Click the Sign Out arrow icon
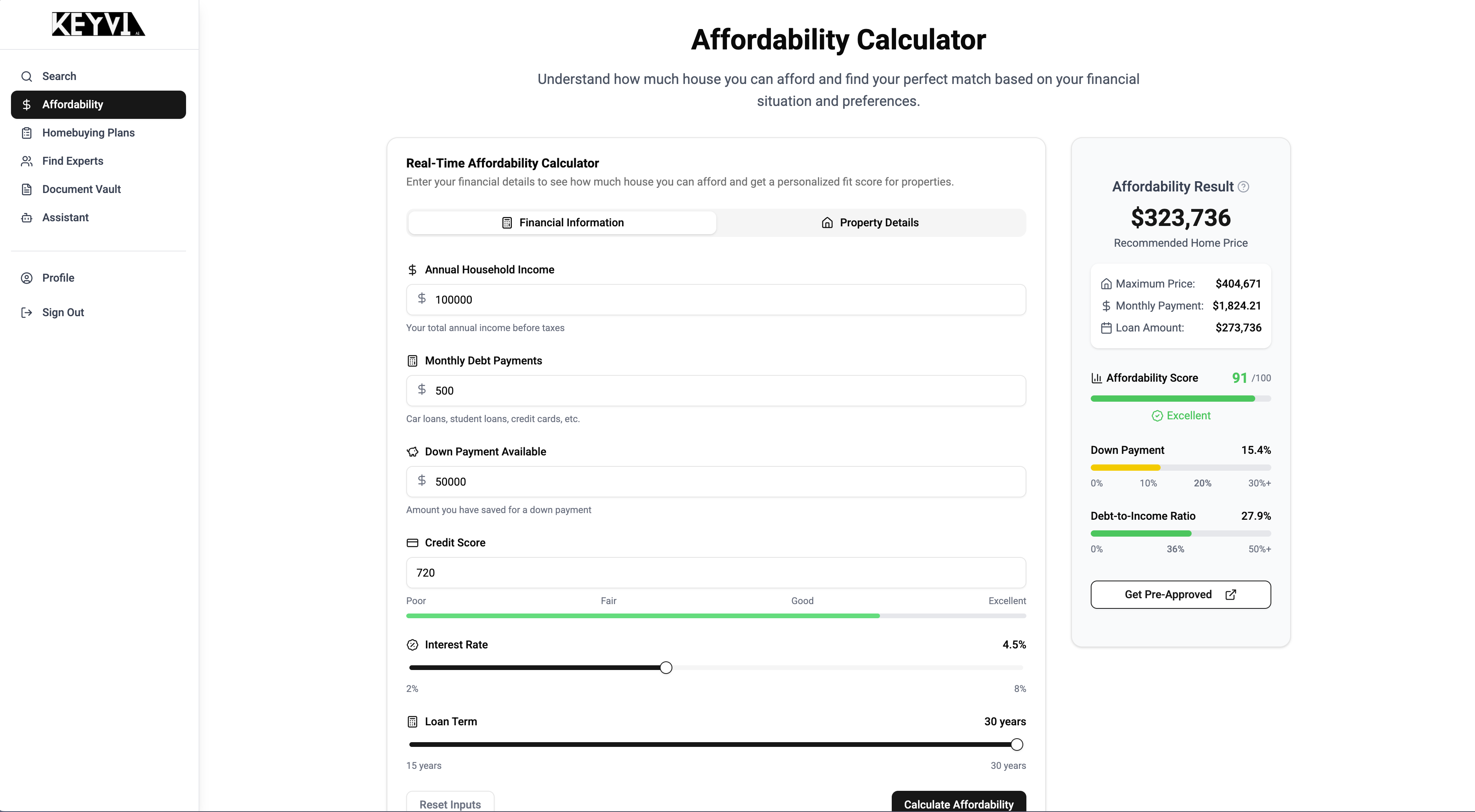1475x812 pixels. (26, 312)
